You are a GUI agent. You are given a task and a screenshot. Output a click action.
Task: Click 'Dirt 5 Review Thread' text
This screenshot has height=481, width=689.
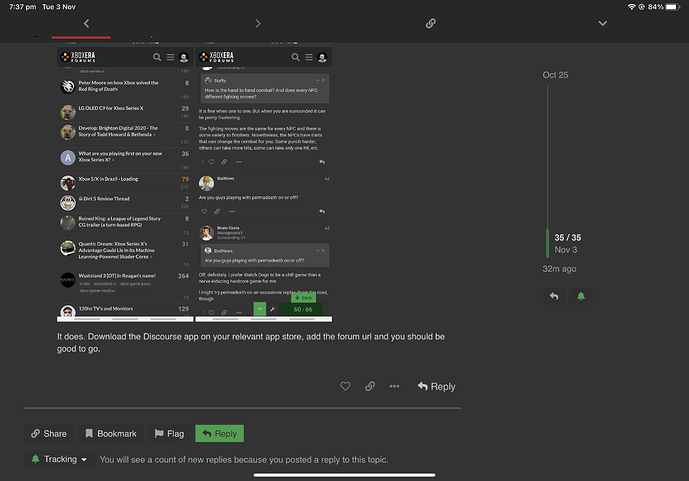tap(104, 199)
